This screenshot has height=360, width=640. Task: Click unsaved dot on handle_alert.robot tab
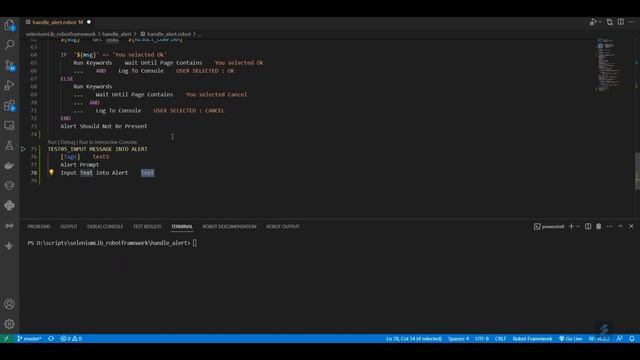(x=89, y=22)
